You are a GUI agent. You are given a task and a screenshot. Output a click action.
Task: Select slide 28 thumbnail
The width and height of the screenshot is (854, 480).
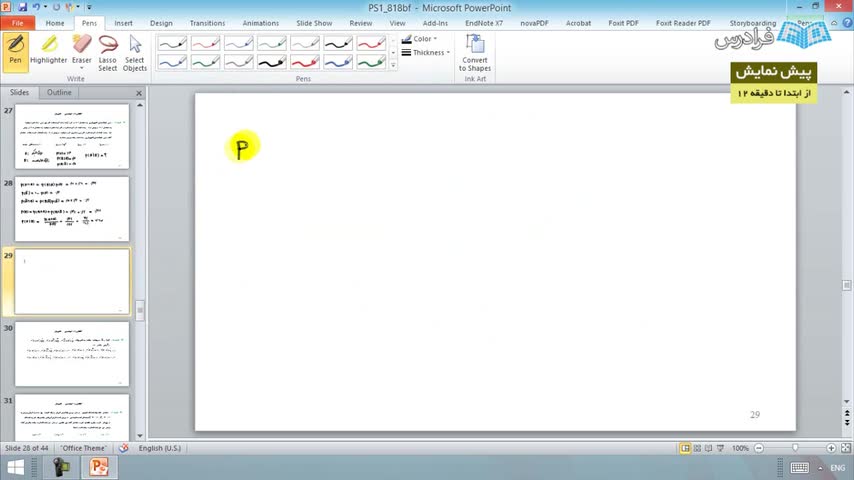point(72,209)
